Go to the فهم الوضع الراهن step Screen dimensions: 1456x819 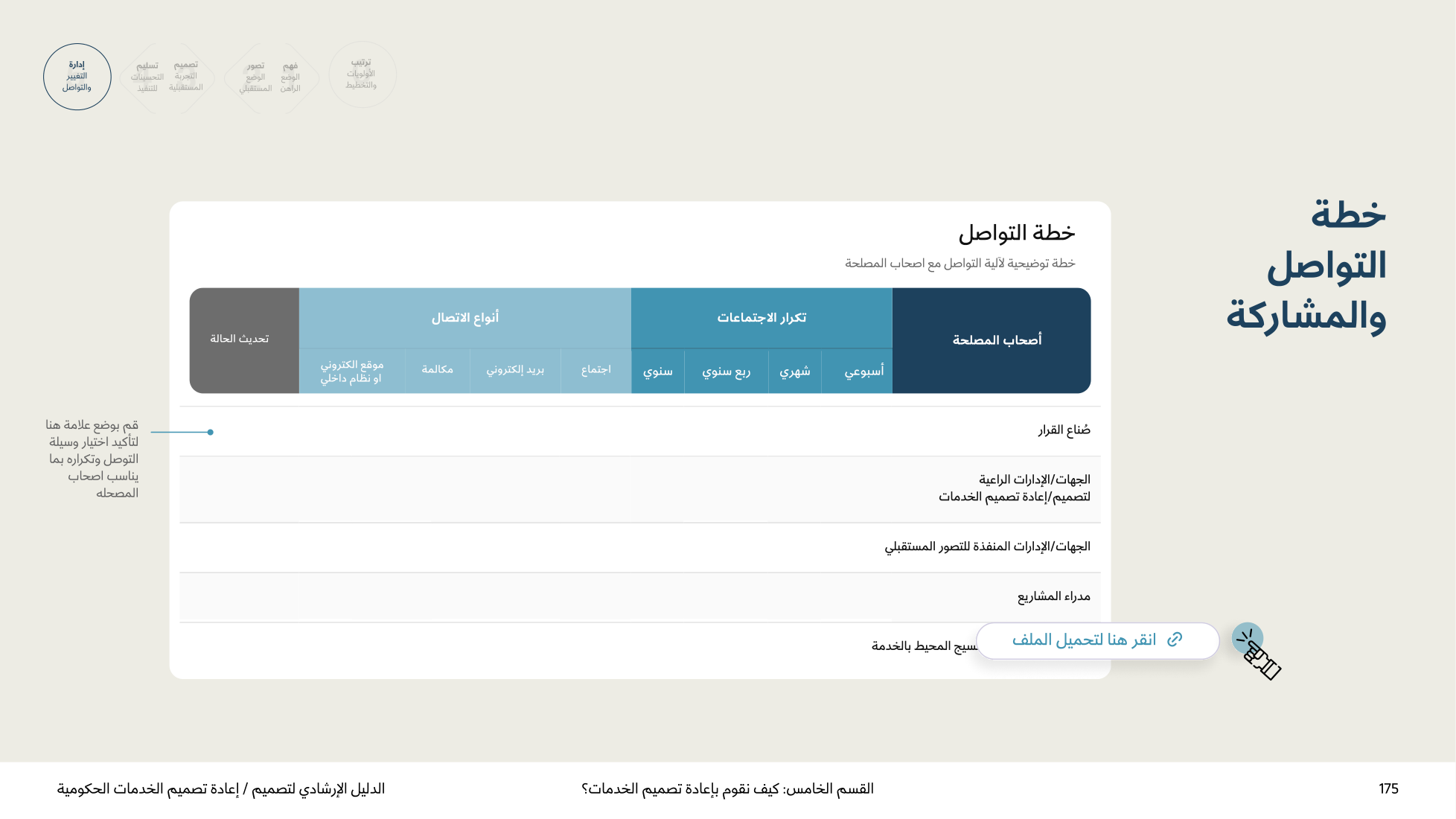point(290,77)
